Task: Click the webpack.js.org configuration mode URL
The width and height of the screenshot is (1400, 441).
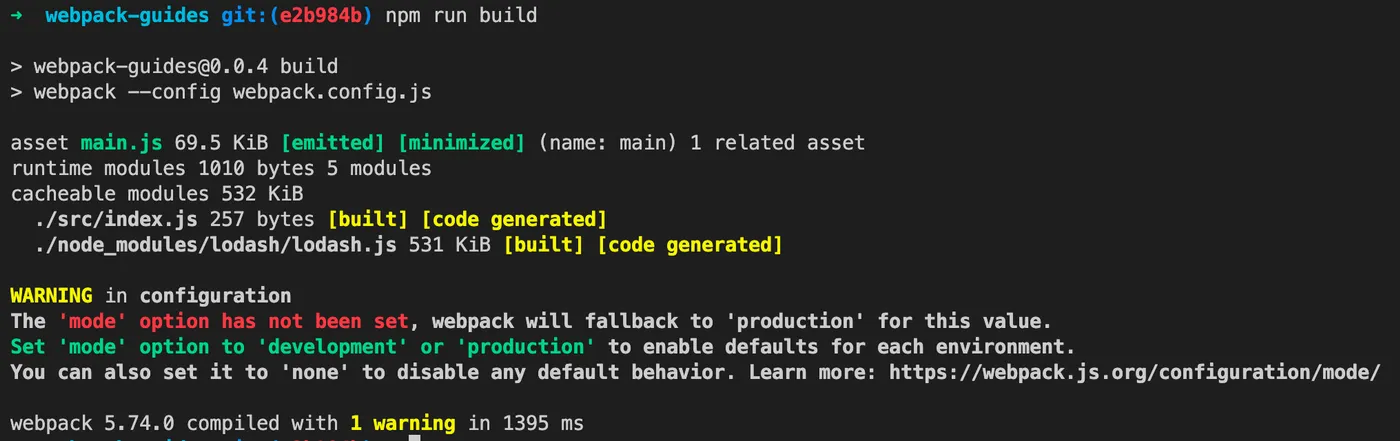Action: [1134, 372]
